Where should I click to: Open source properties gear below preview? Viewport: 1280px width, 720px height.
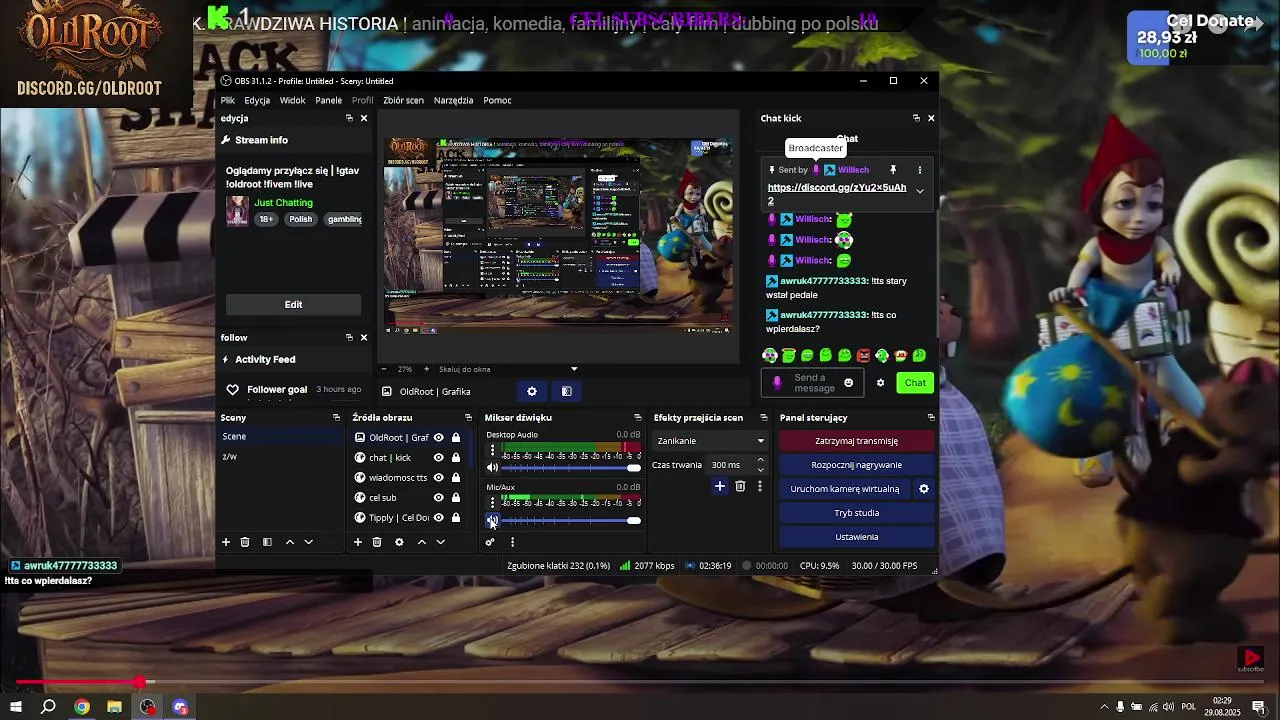pyautogui.click(x=532, y=391)
